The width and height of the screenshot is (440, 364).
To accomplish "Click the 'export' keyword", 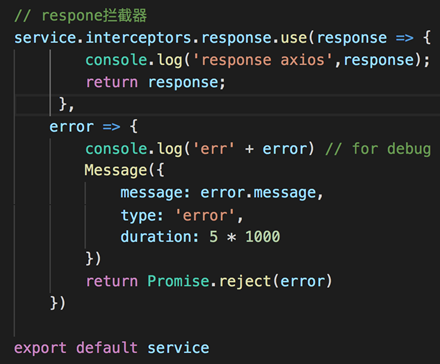I will [40, 348].
